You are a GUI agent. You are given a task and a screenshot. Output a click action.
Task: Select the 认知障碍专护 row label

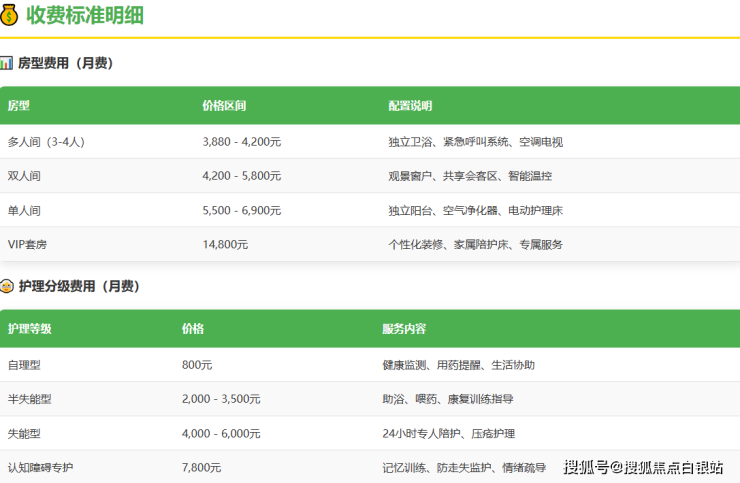pyautogui.click(x=40, y=467)
